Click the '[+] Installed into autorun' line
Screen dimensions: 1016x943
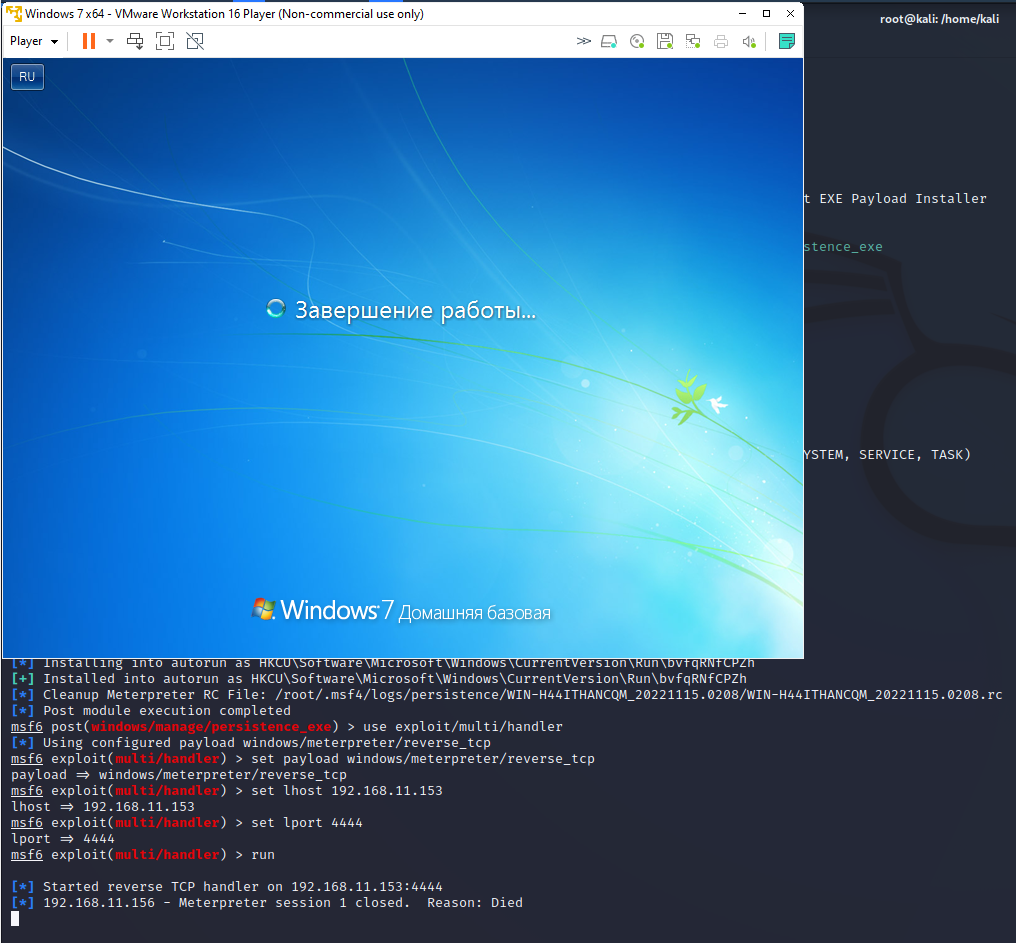[379, 679]
